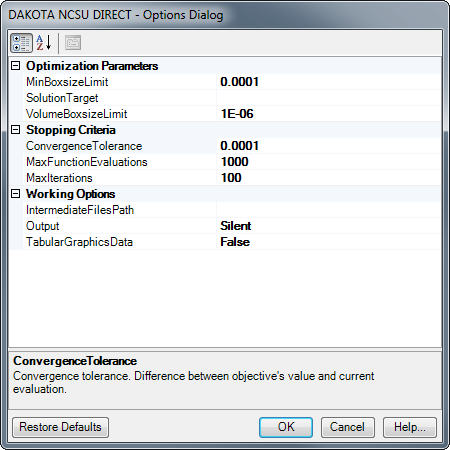Open Help for this dialog

pyautogui.click(x=410, y=427)
